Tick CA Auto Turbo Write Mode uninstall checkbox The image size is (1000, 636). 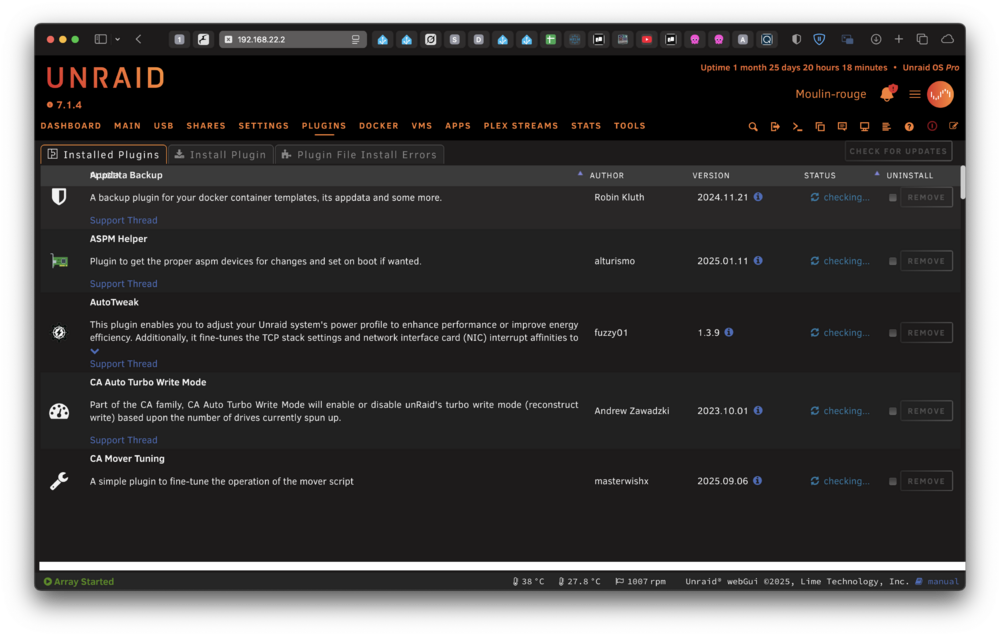[893, 411]
